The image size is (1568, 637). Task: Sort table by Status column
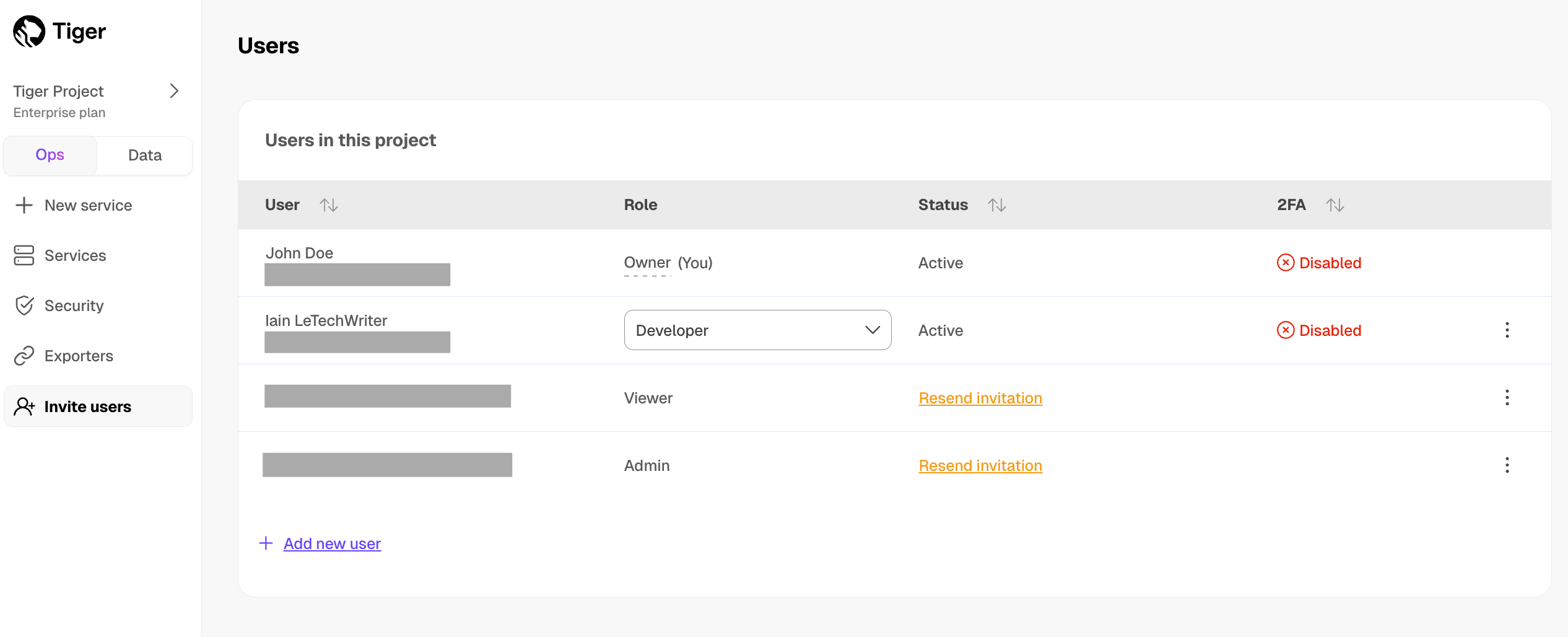(996, 205)
